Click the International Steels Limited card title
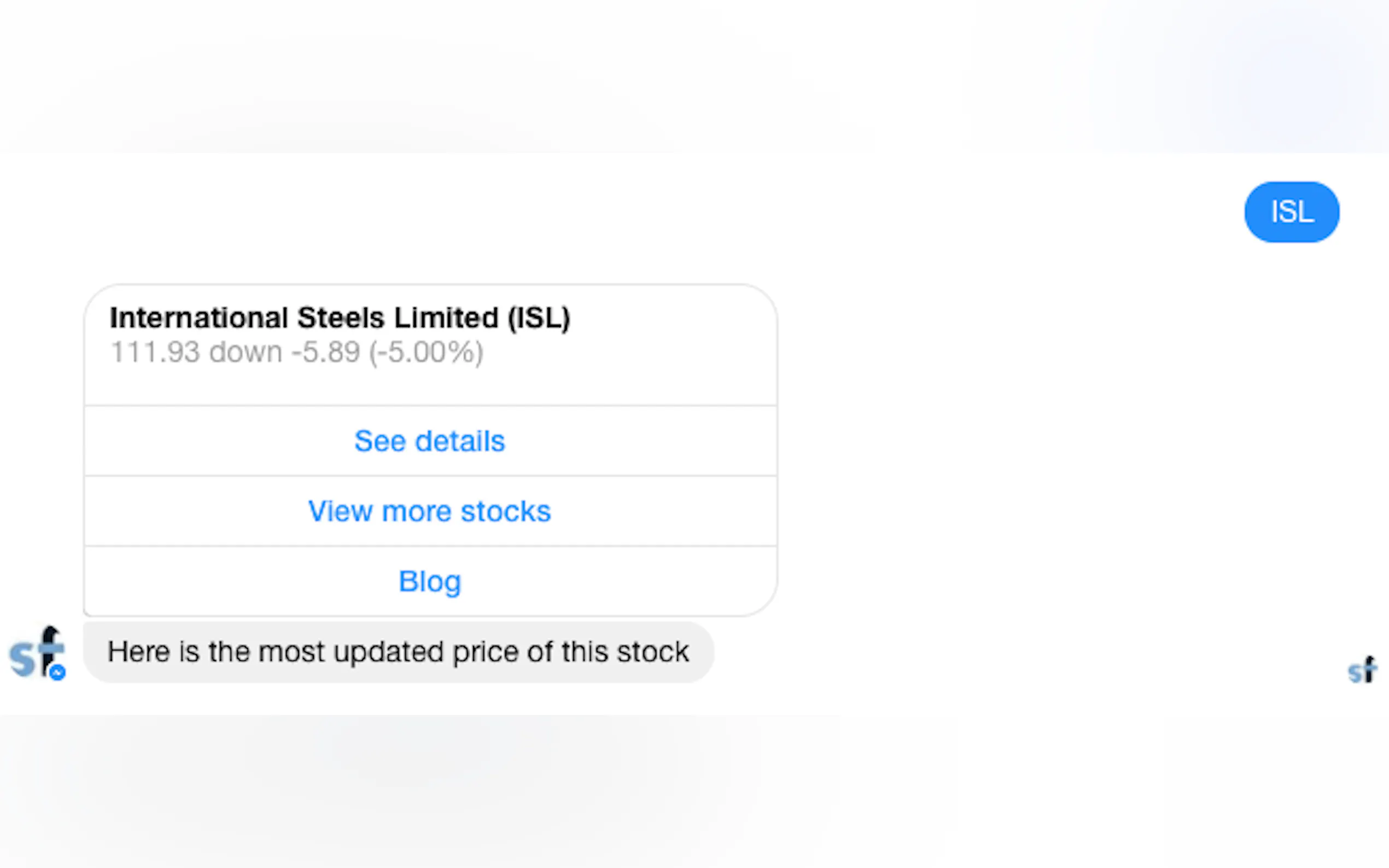Screen dimensions: 1389x868 point(340,318)
